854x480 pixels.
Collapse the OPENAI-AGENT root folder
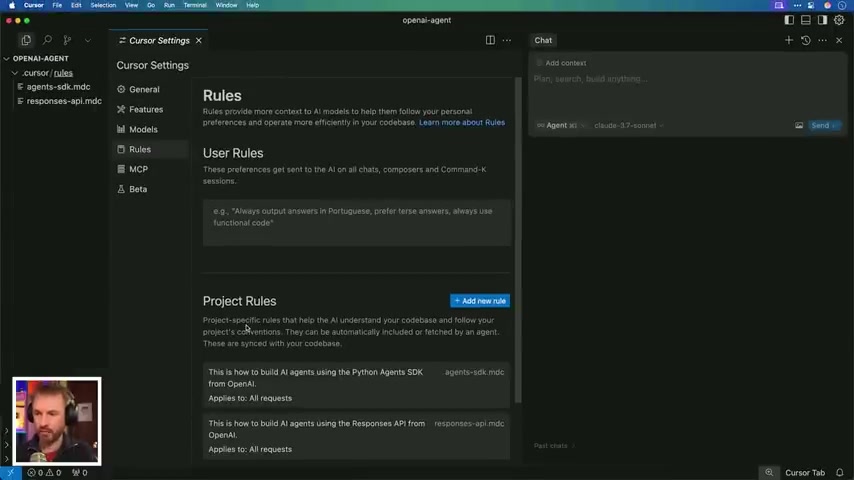[40, 58]
